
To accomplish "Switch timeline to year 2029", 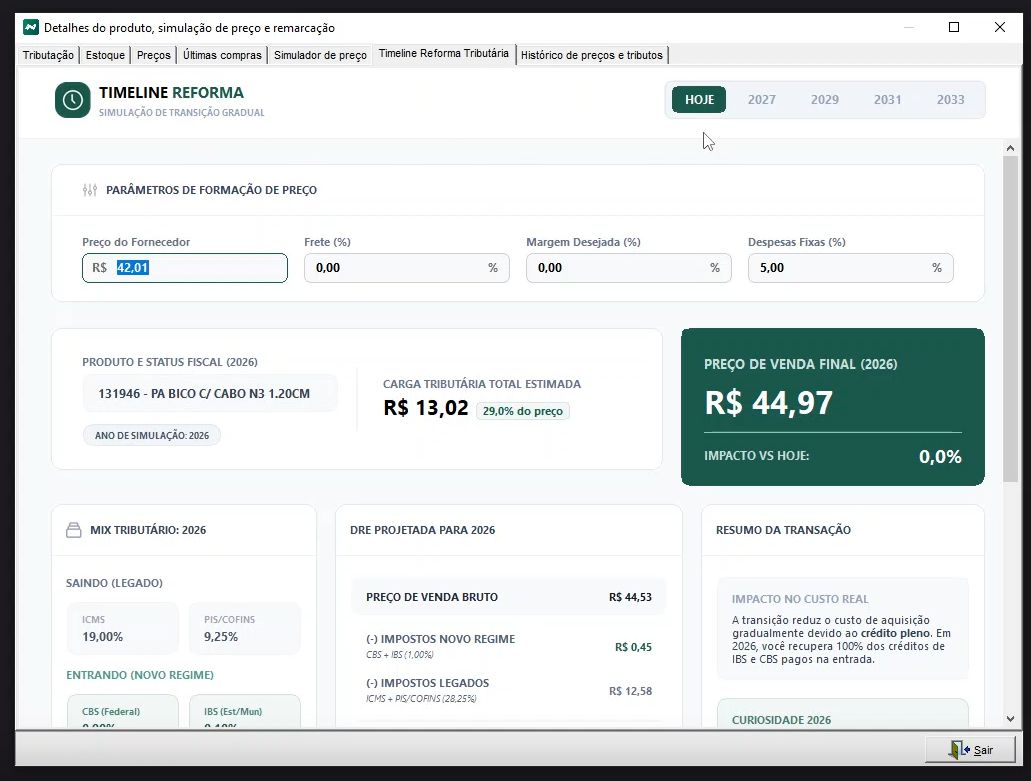I will (x=824, y=100).
